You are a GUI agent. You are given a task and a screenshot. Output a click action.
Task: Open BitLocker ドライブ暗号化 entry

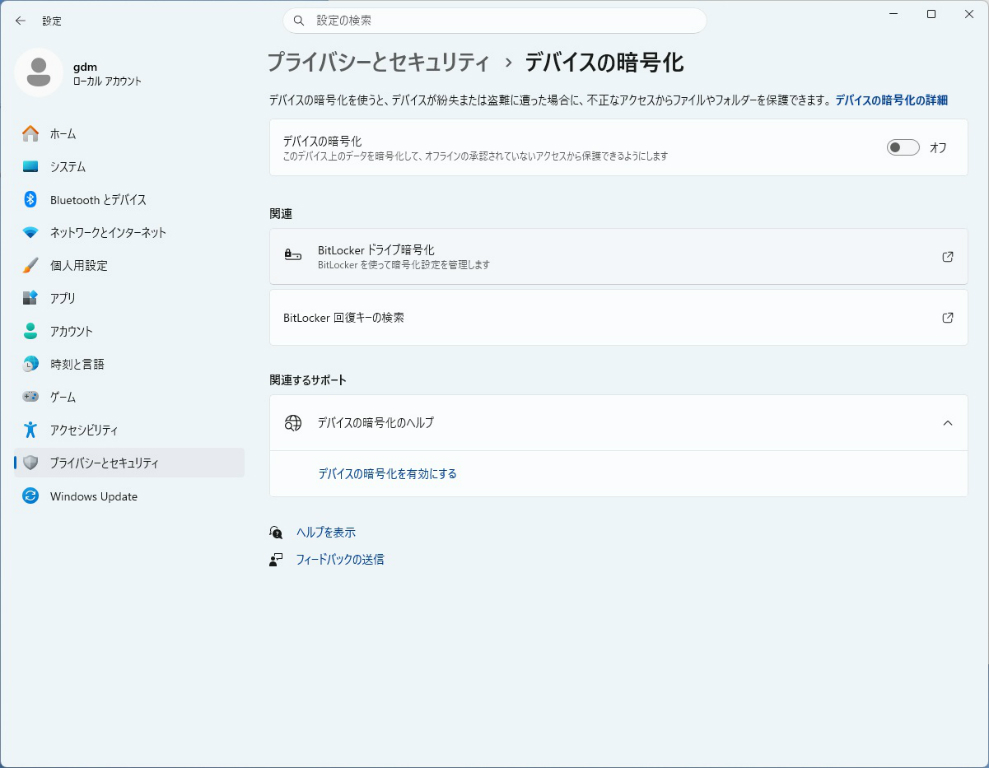618,257
